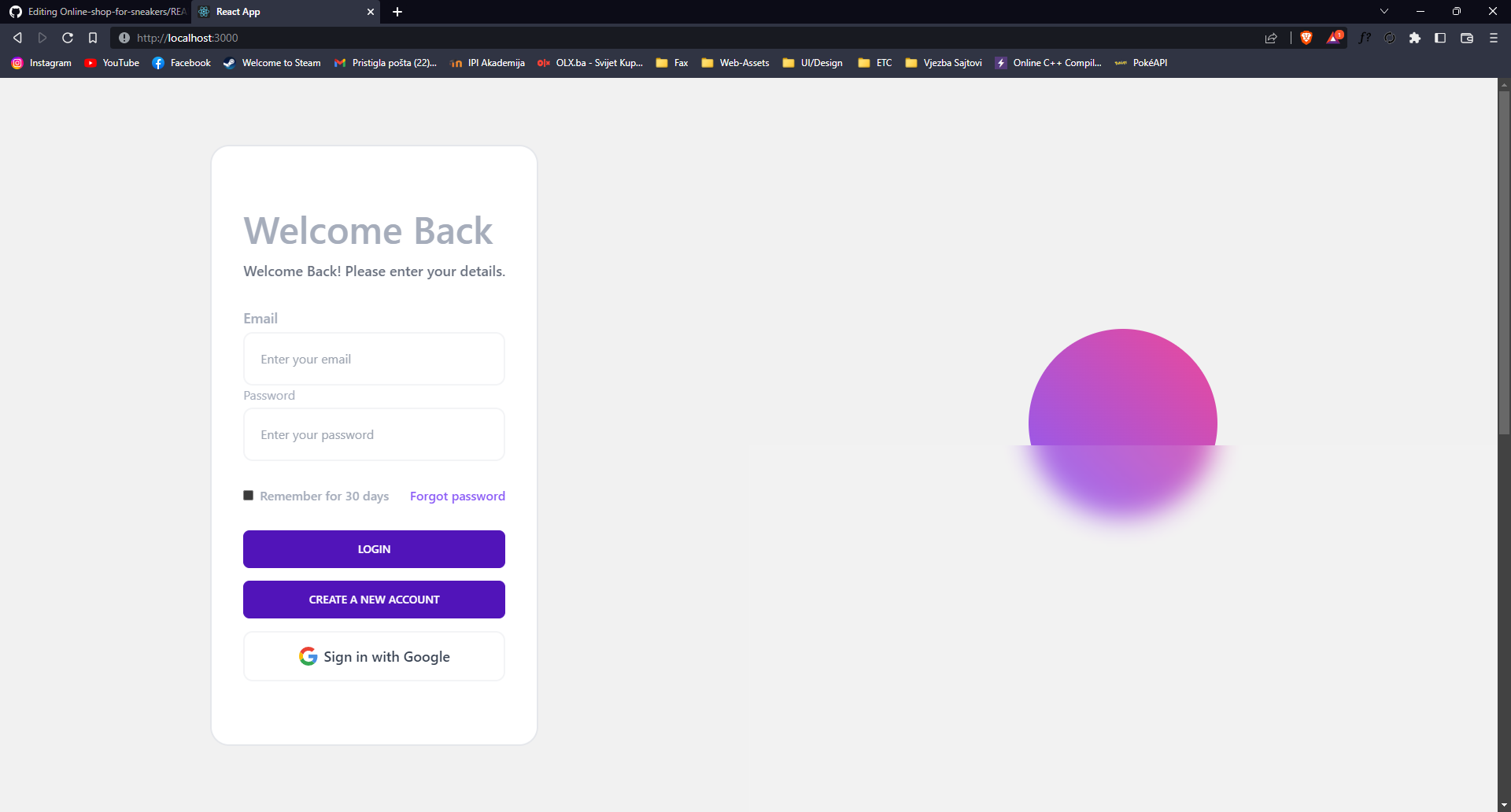This screenshot has height=812, width=1511.
Task: Click the font finder extension icon
Action: (x=1365, y=38)
